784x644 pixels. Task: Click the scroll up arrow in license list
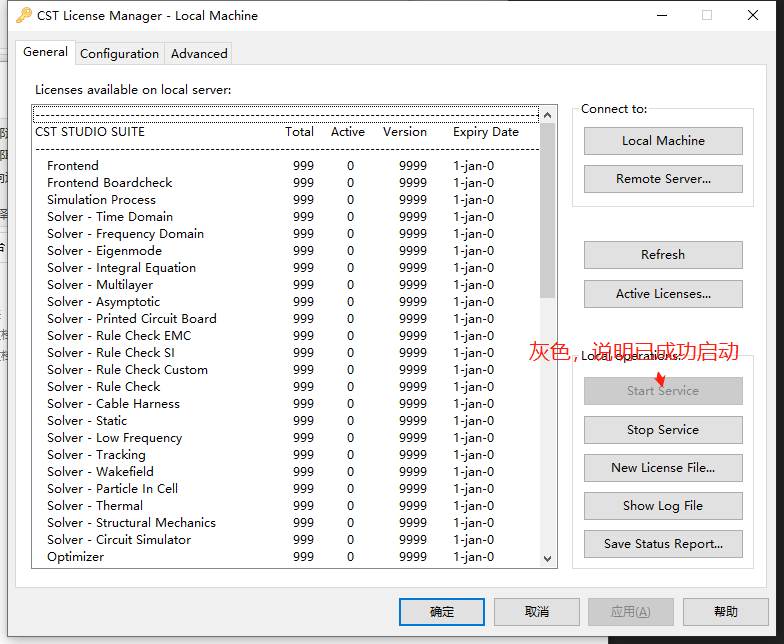click(x=548, y=115)
